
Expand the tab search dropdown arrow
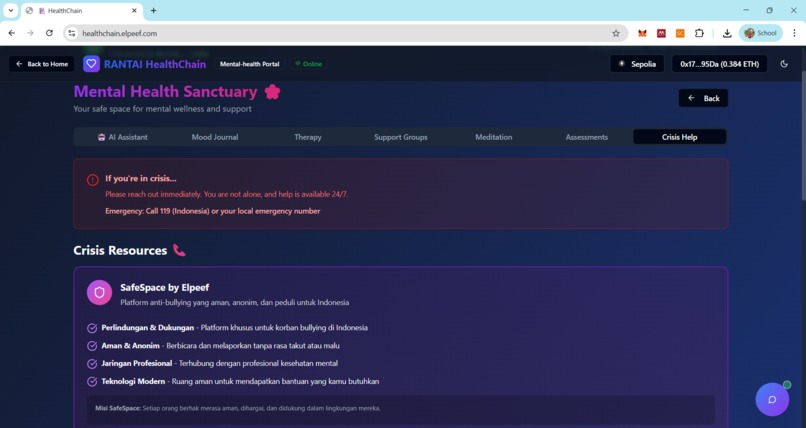(x=10, y=10)
